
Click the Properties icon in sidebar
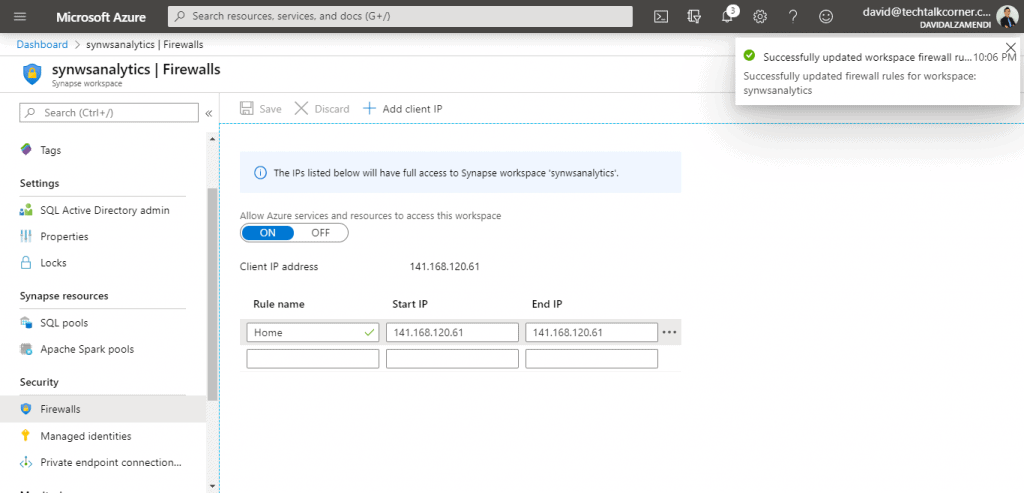point(26,236)
